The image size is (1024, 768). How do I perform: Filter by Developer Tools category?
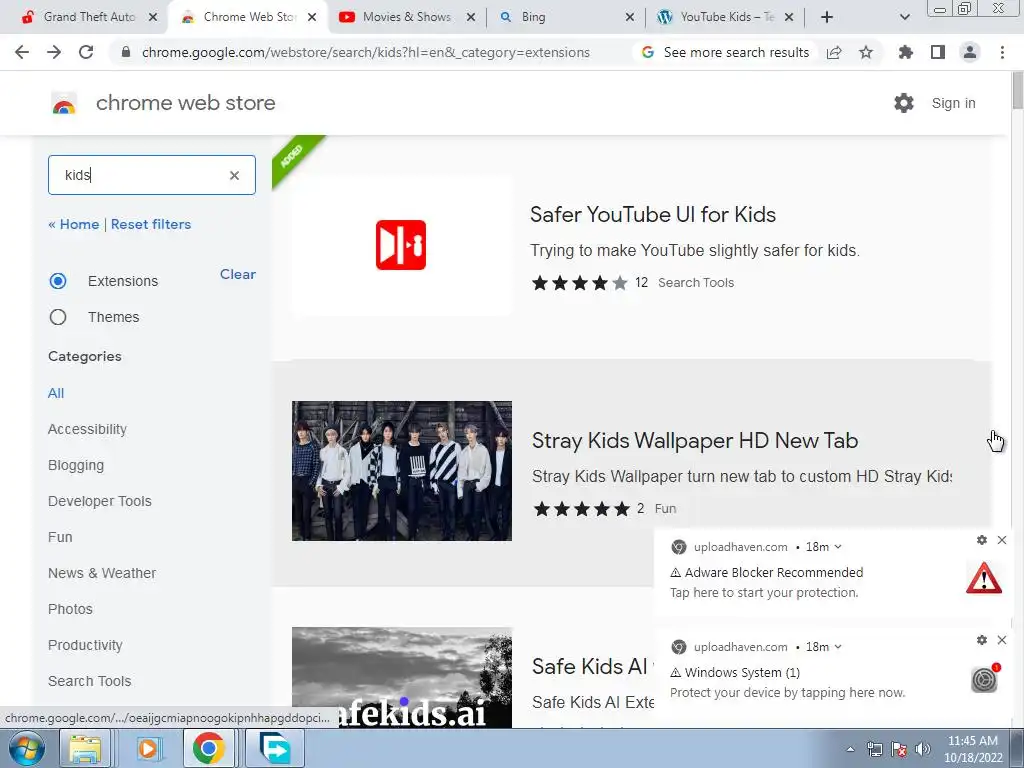point(100,501)
